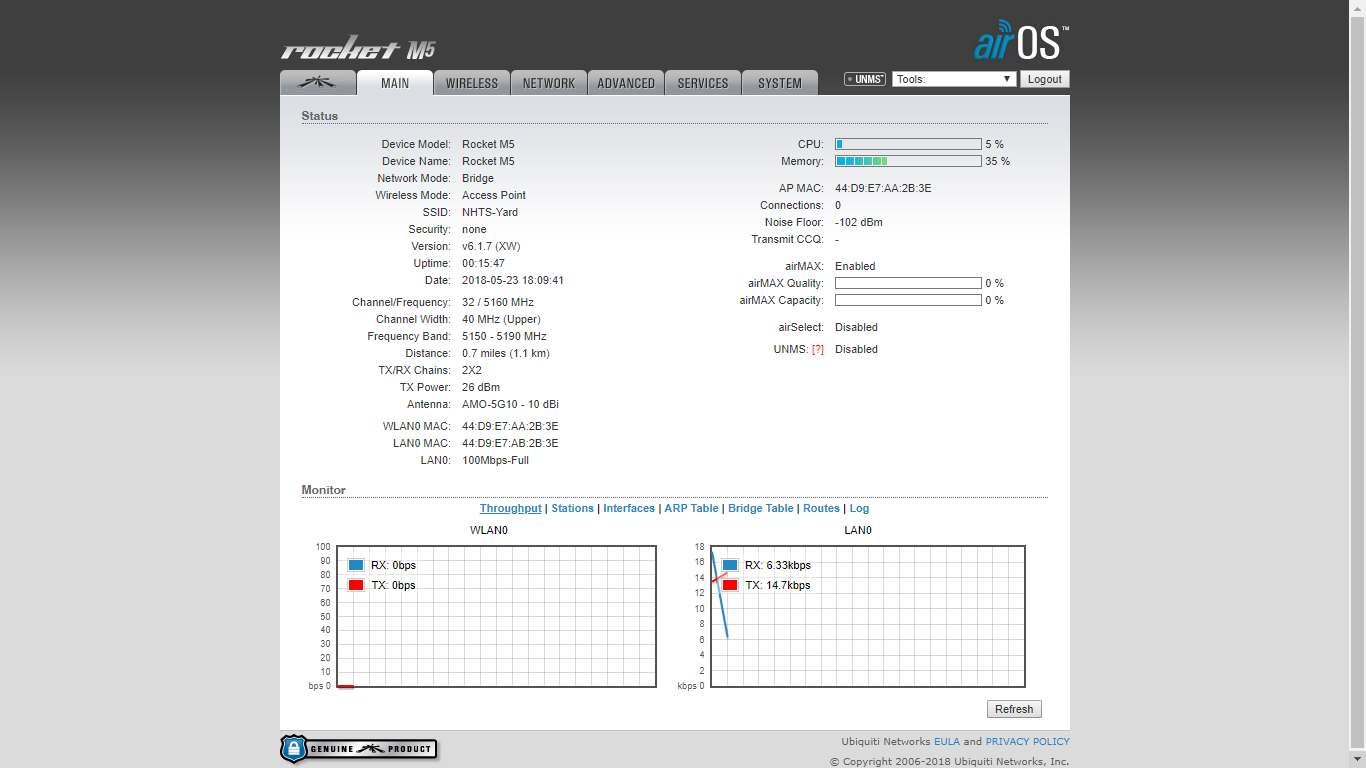Click the Logout button
This screenshot has height=768, width=1366.
(x=1045, y=79)
